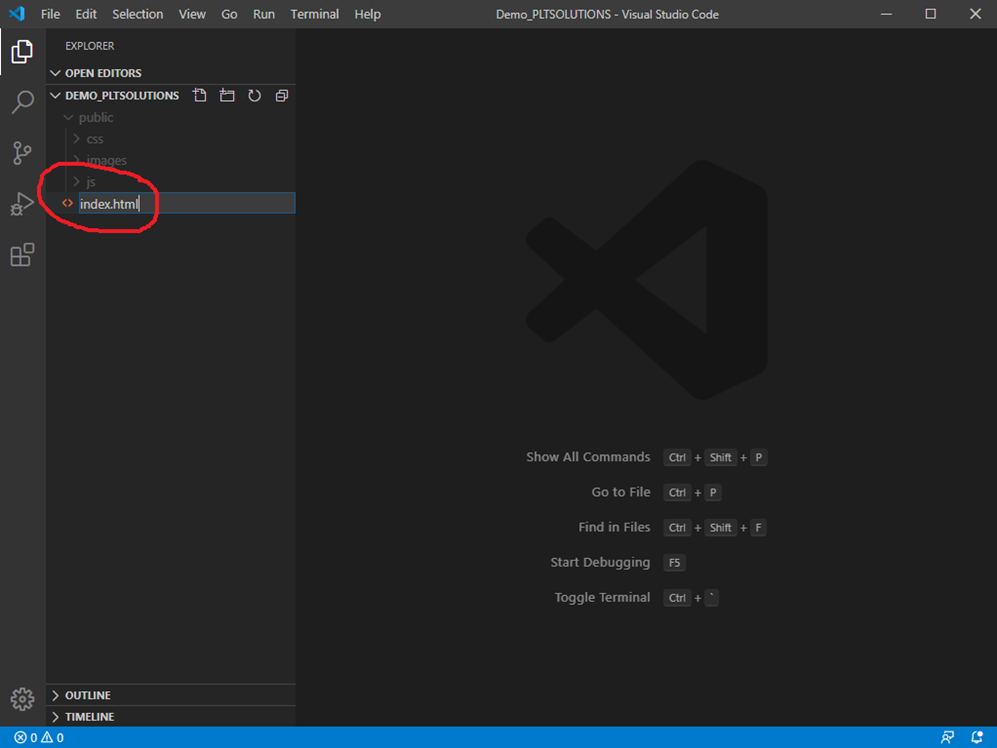Click the 'Find in Files' text

(x=614, y=527)
